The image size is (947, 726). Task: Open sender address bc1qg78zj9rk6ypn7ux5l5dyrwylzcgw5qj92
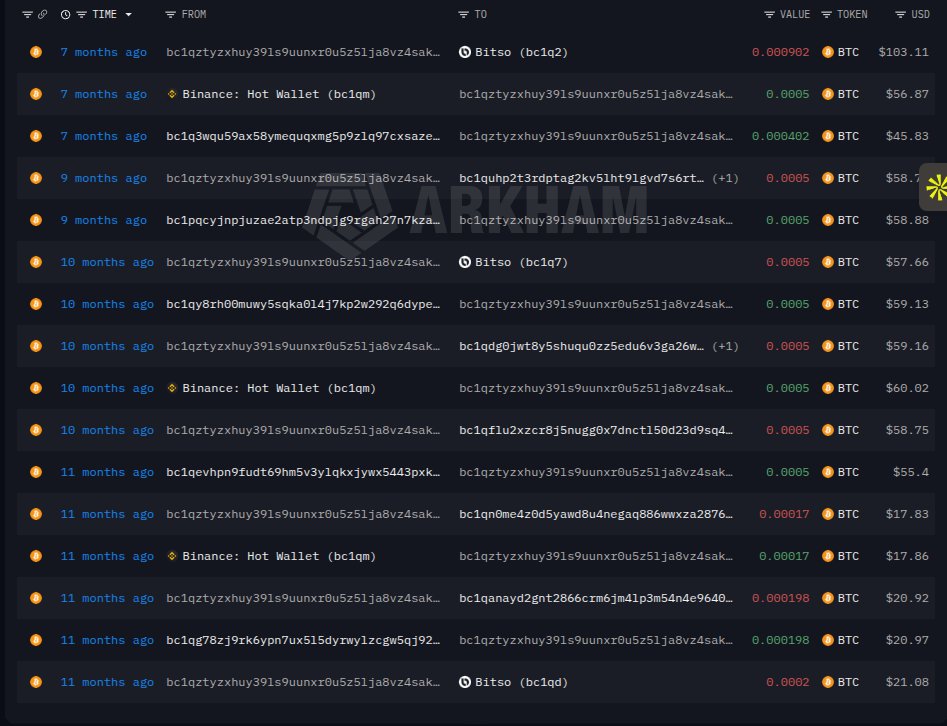[303, 640]
